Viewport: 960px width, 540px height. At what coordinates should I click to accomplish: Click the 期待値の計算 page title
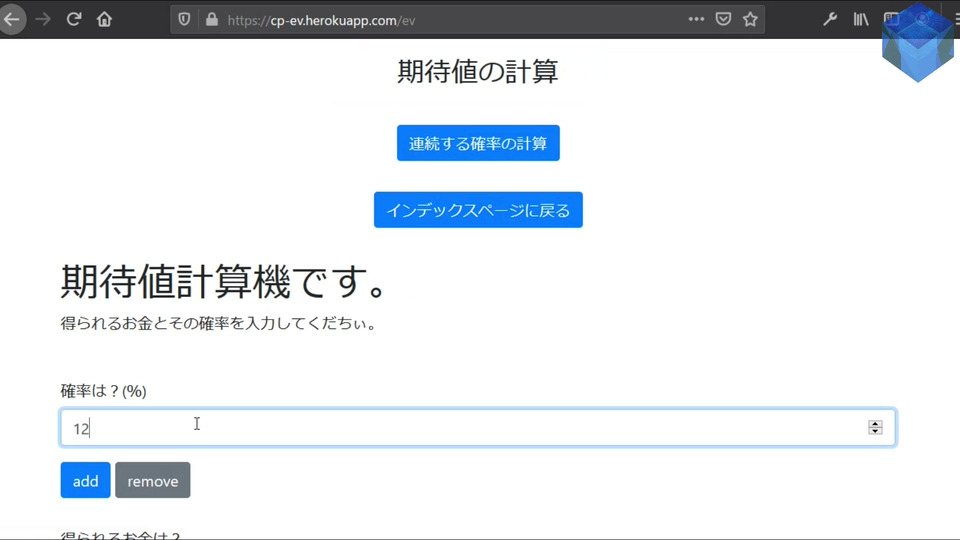(478, 72)
